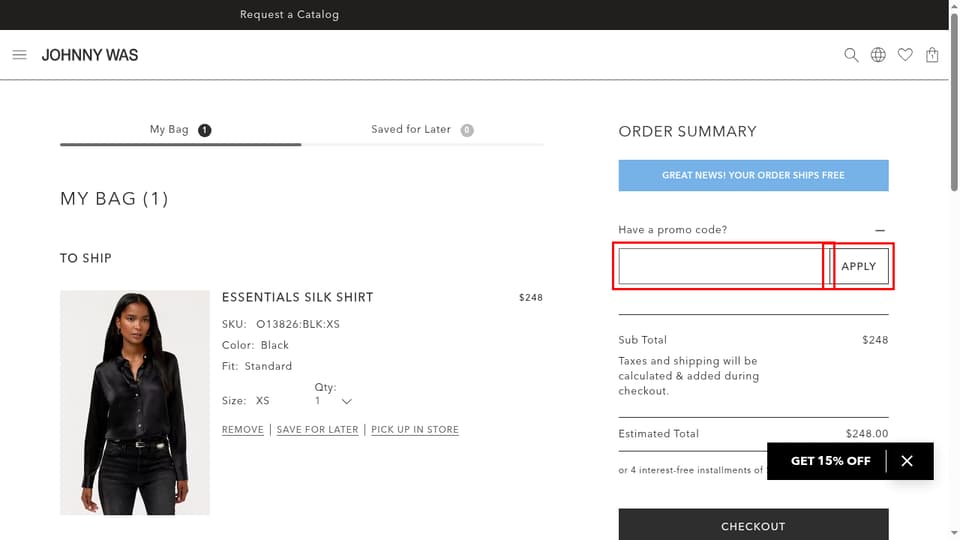960x540 pixels.
Task: Click the Request a Catalog link
Action: tap(290, 14)
